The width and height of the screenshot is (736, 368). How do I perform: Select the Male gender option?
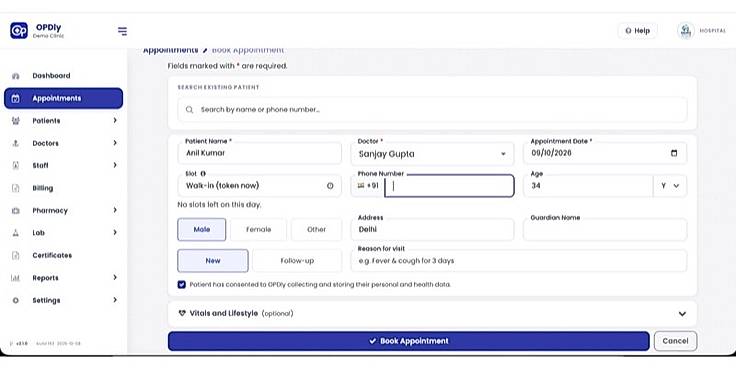tap(202, 230)
